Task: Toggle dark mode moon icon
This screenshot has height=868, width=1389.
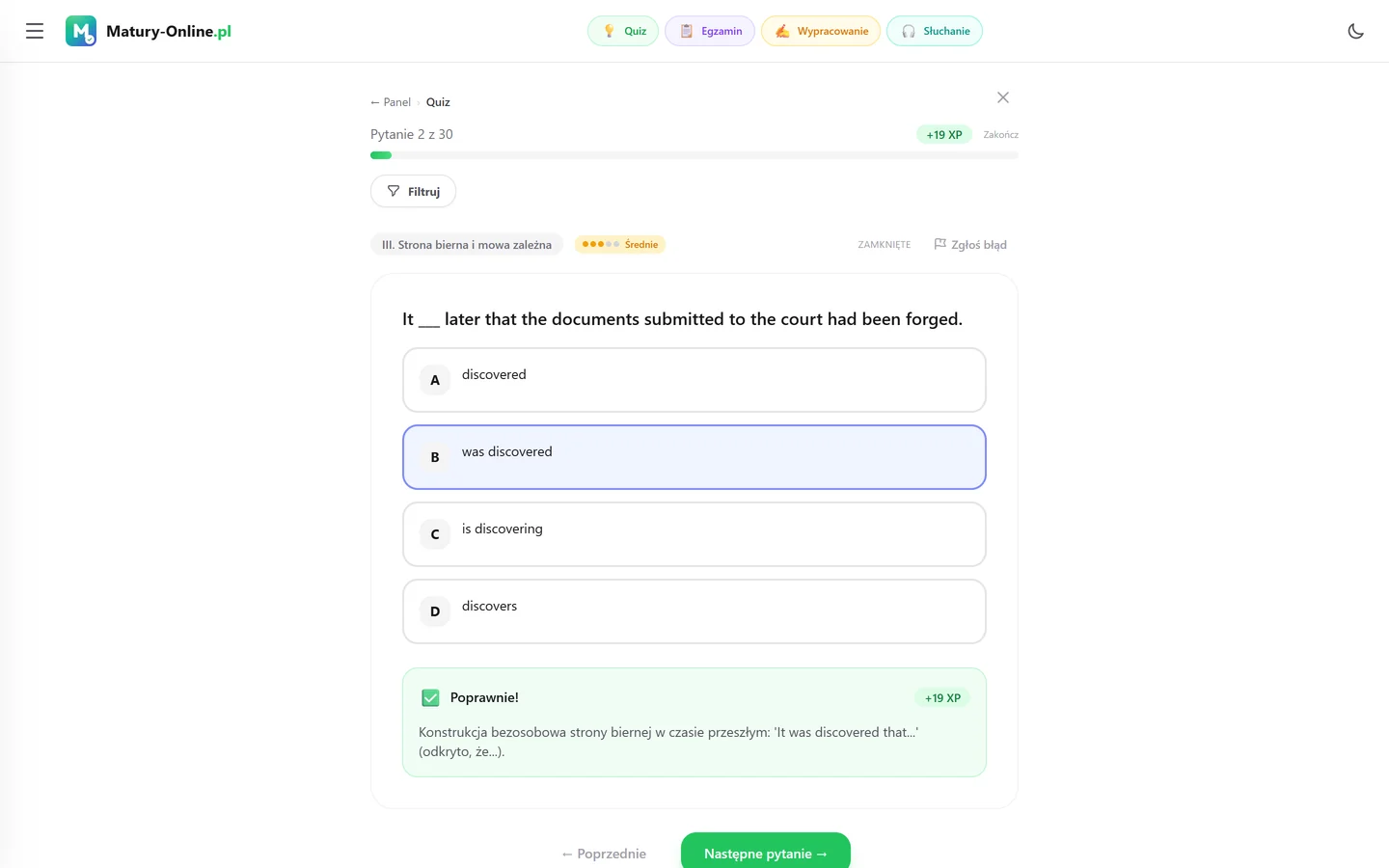Action: click(1355, 31)
